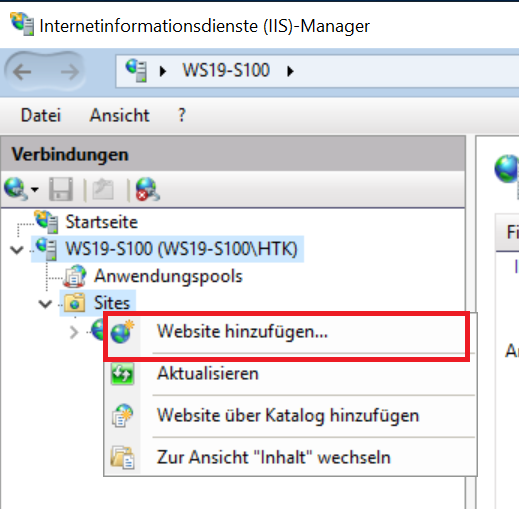The image size is (519, 509).
Task: Click the Sites folder icon
Action: tap(74, 303)
